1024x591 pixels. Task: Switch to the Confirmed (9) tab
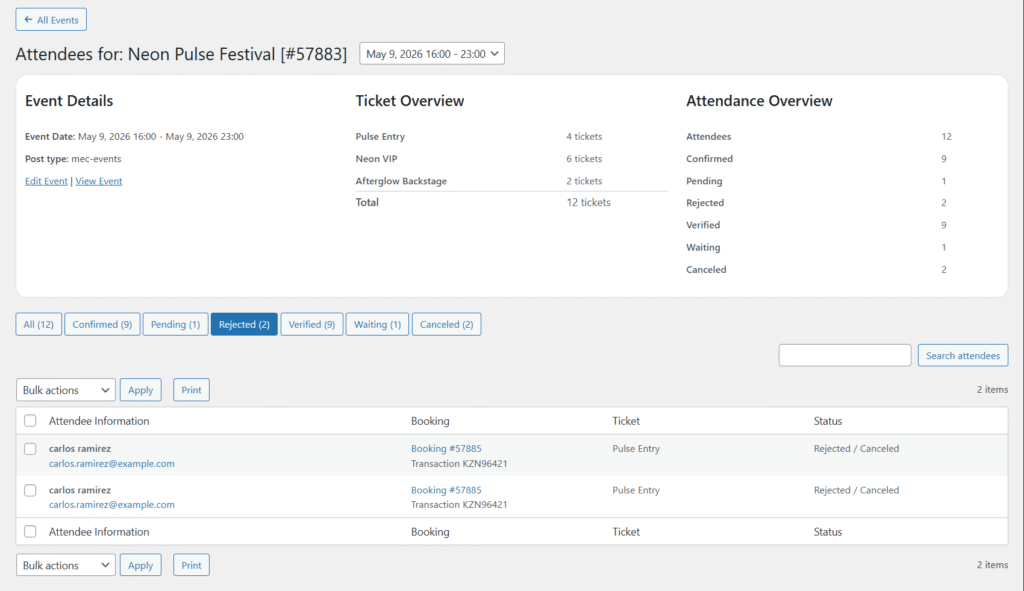102,324
